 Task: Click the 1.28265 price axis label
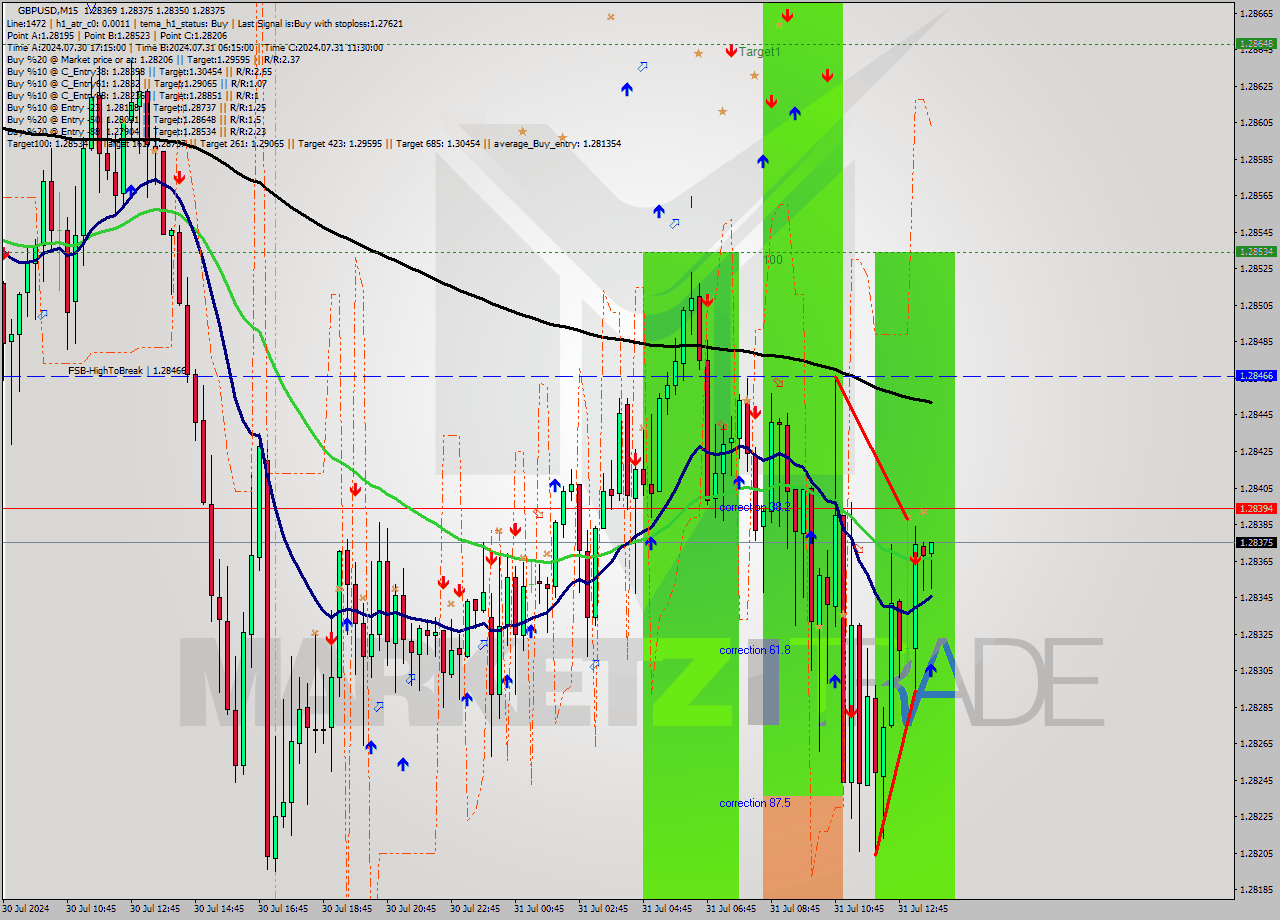pos(1256,743)
